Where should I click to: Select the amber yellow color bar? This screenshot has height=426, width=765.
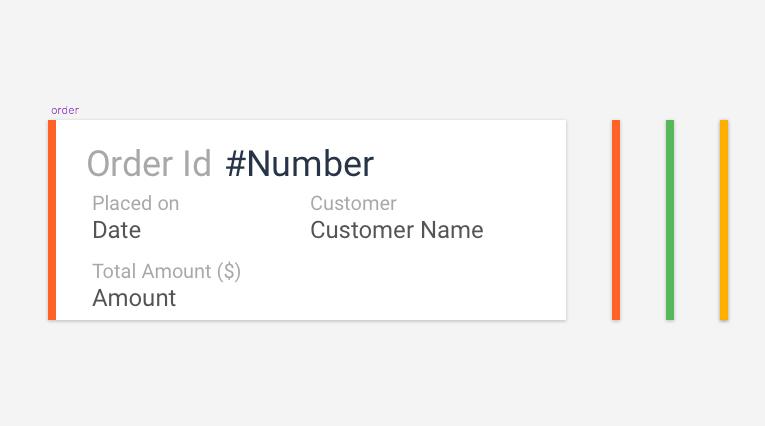pos(724,220)
